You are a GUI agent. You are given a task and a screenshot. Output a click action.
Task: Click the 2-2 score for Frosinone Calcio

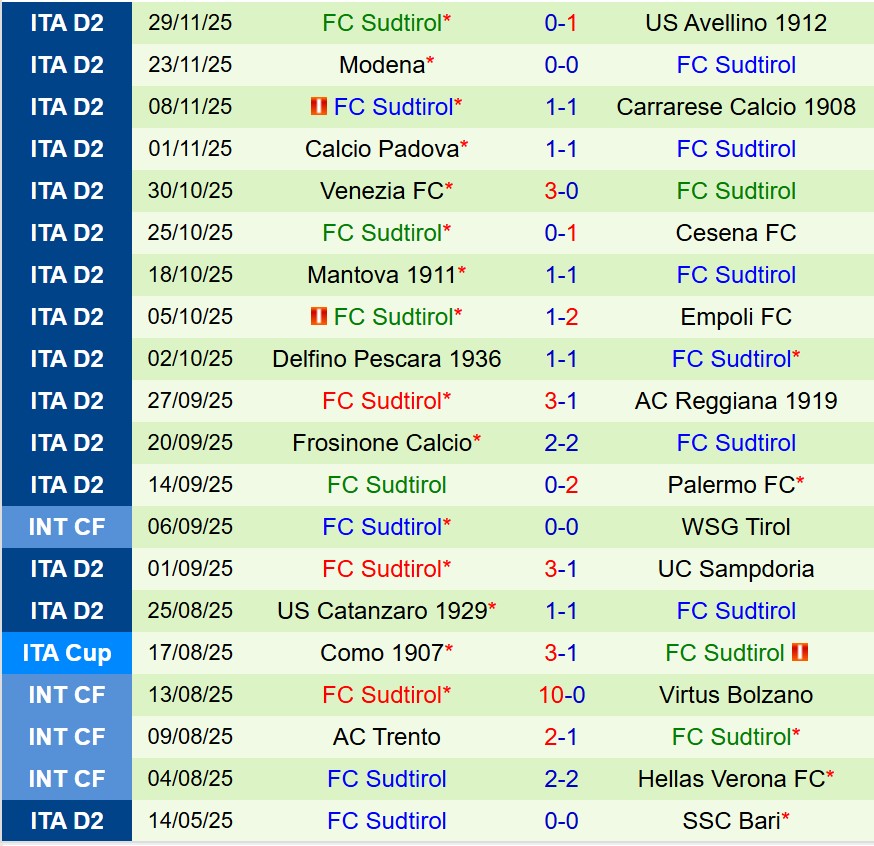click(561, 443)
